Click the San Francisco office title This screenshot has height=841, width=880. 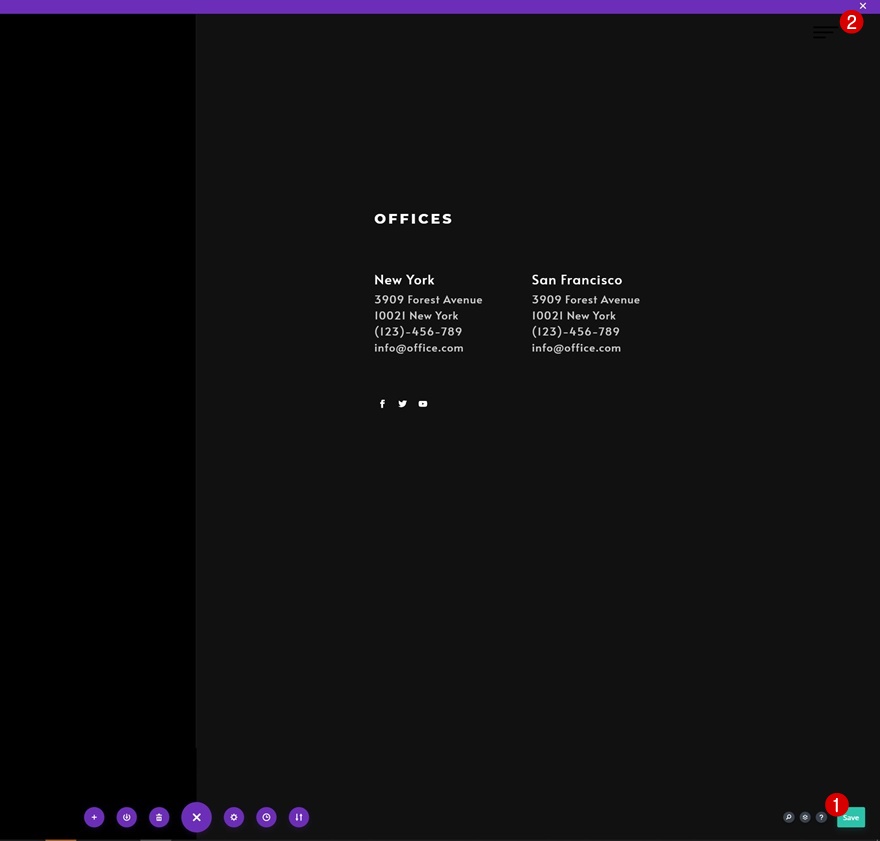576,280
